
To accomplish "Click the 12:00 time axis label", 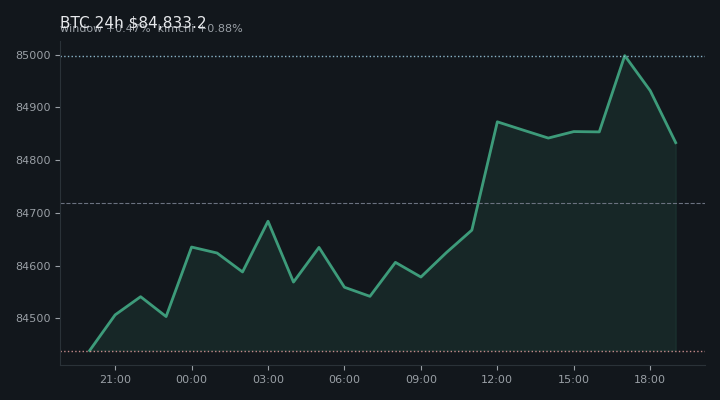I will (x=496, y=379).
